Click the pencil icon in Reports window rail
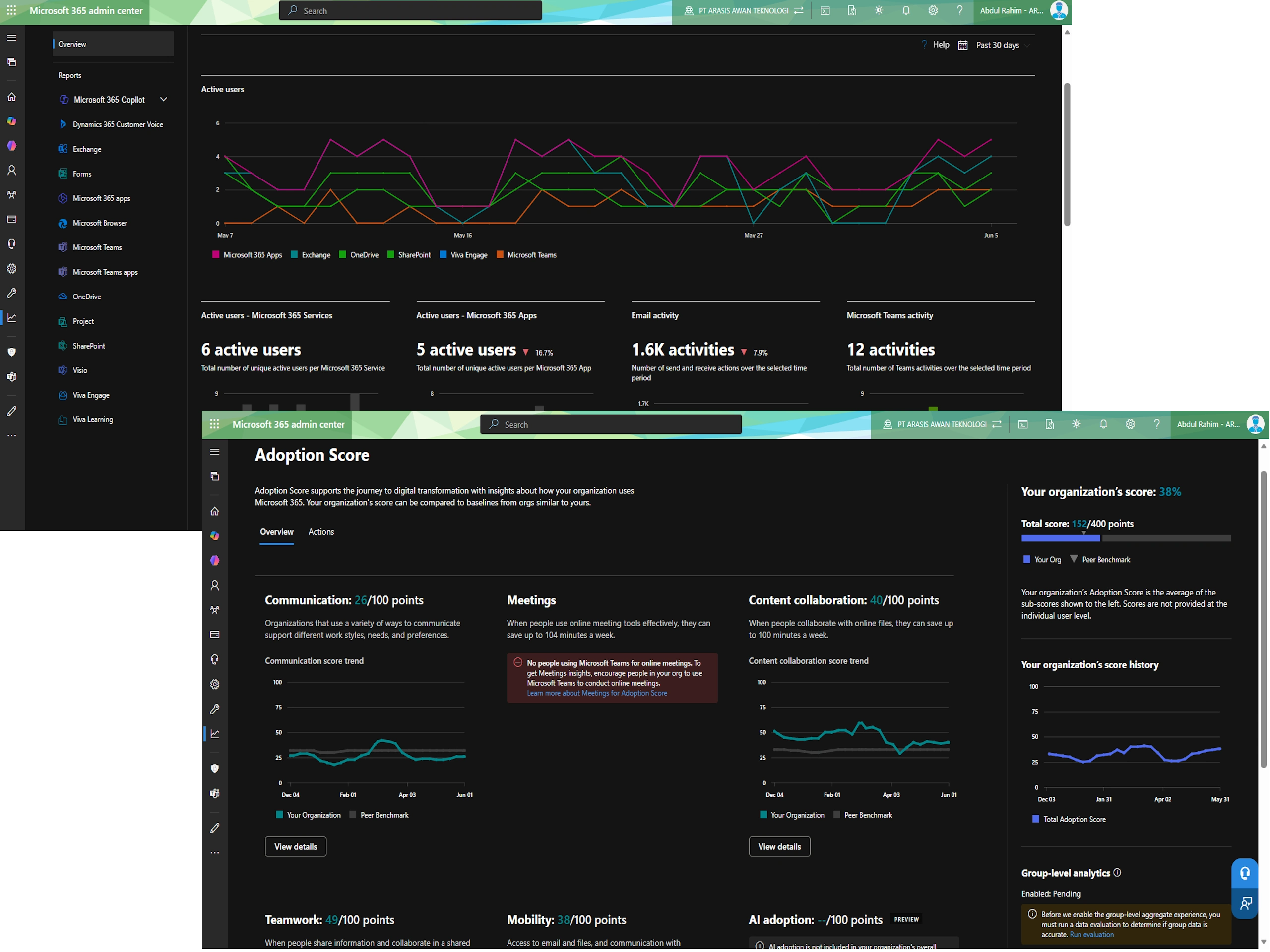Image resolution: width=1270 pixels, height=952 pixels. [x=11, y=412]
